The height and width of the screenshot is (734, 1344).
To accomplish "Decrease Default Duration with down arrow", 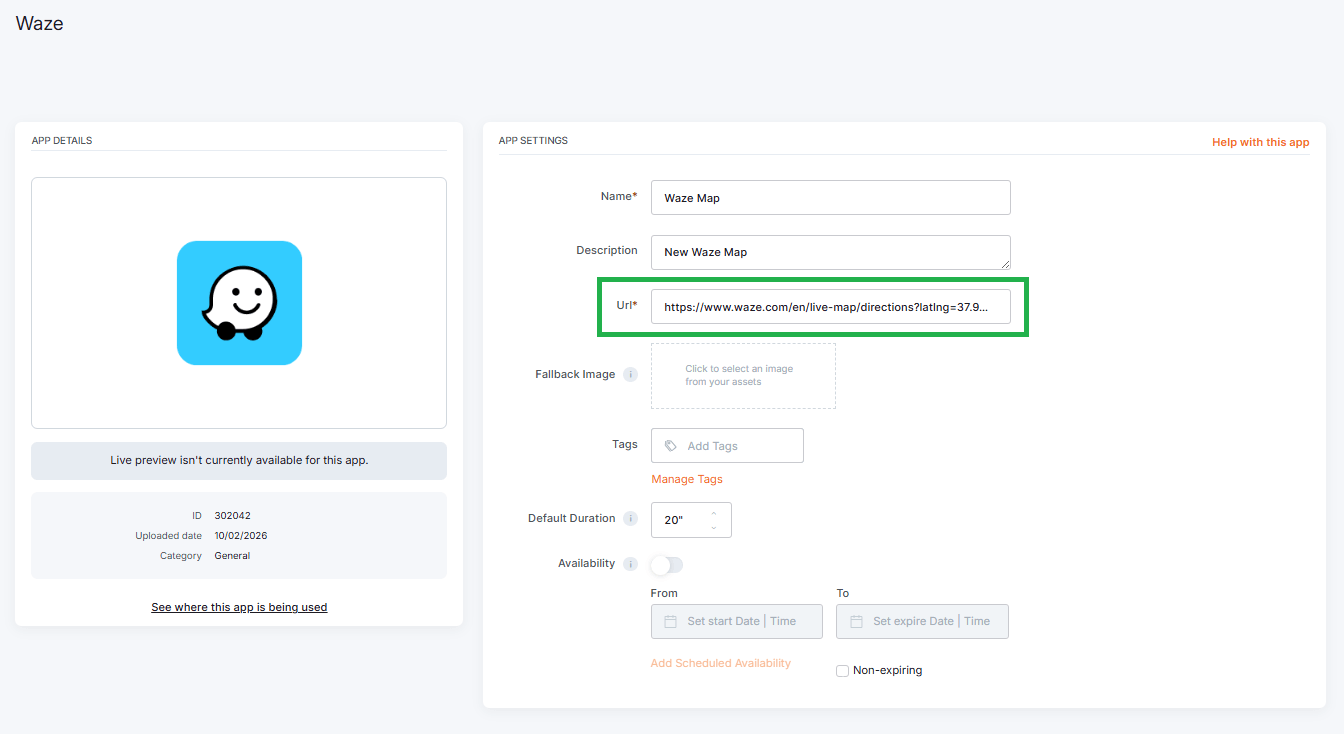I will coord(714,527).
